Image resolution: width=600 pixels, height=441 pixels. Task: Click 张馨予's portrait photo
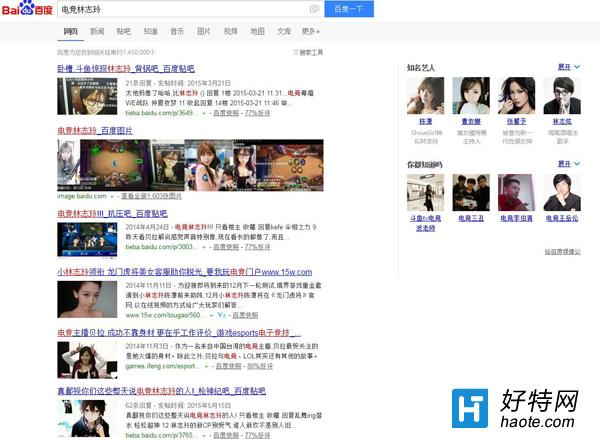coord(517,95)
